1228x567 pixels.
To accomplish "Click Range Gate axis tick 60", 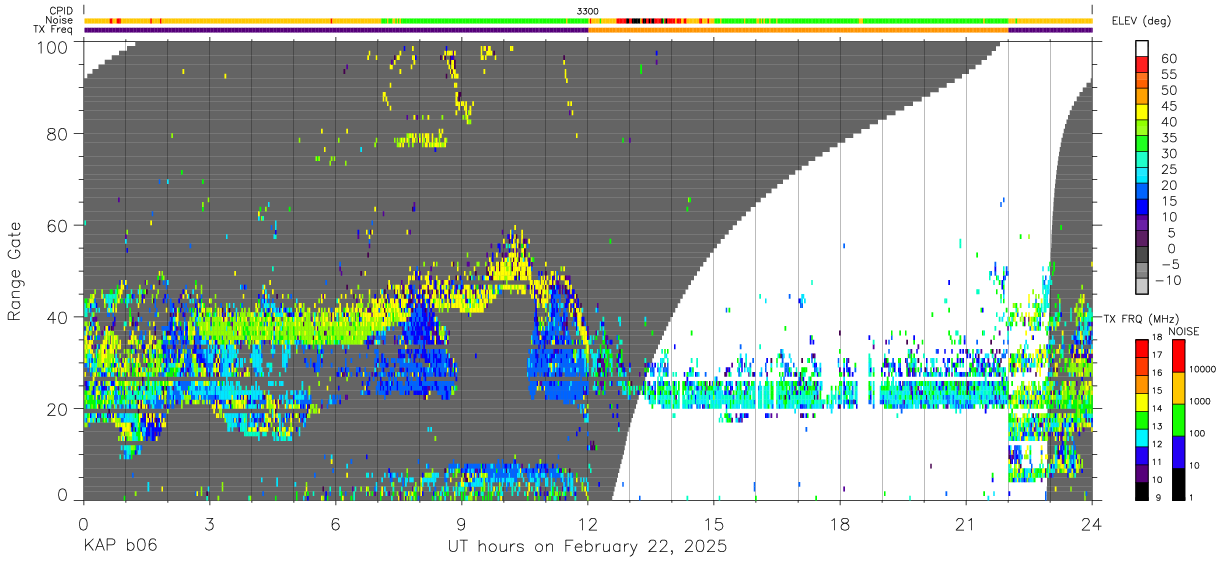I will click(58, 225).
